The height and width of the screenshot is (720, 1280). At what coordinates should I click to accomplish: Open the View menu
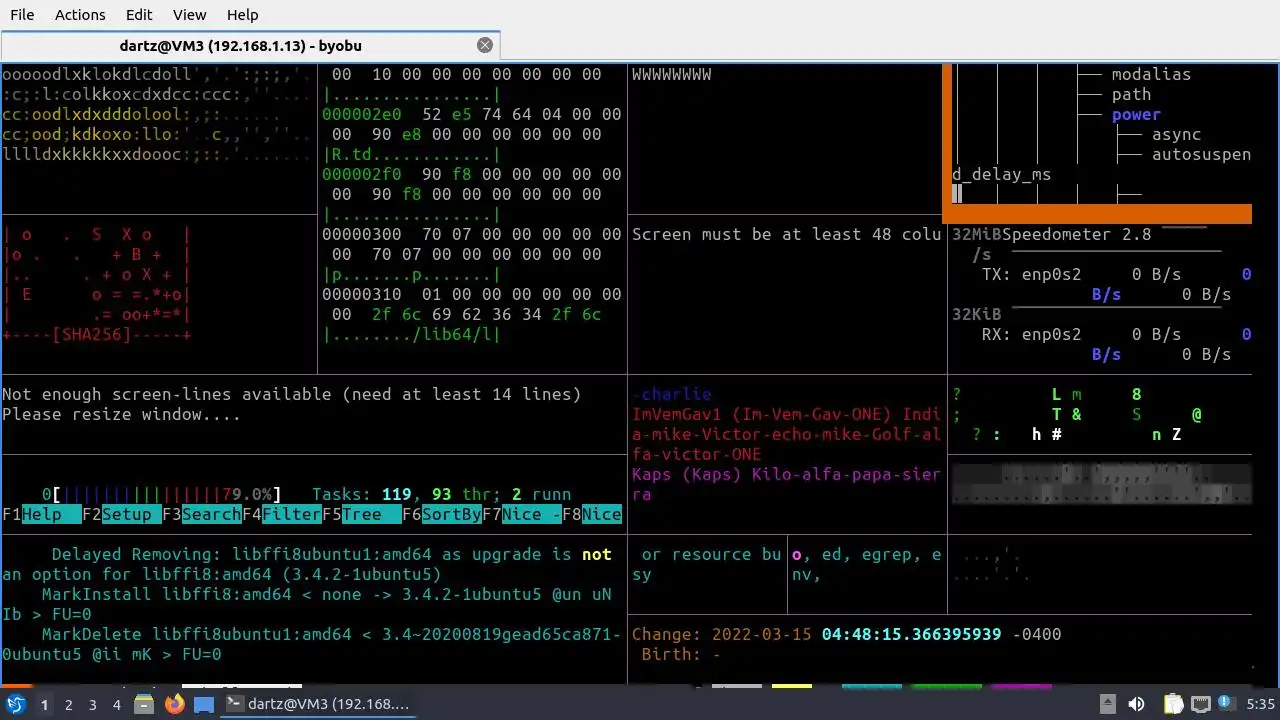click(x=189, y=15)
